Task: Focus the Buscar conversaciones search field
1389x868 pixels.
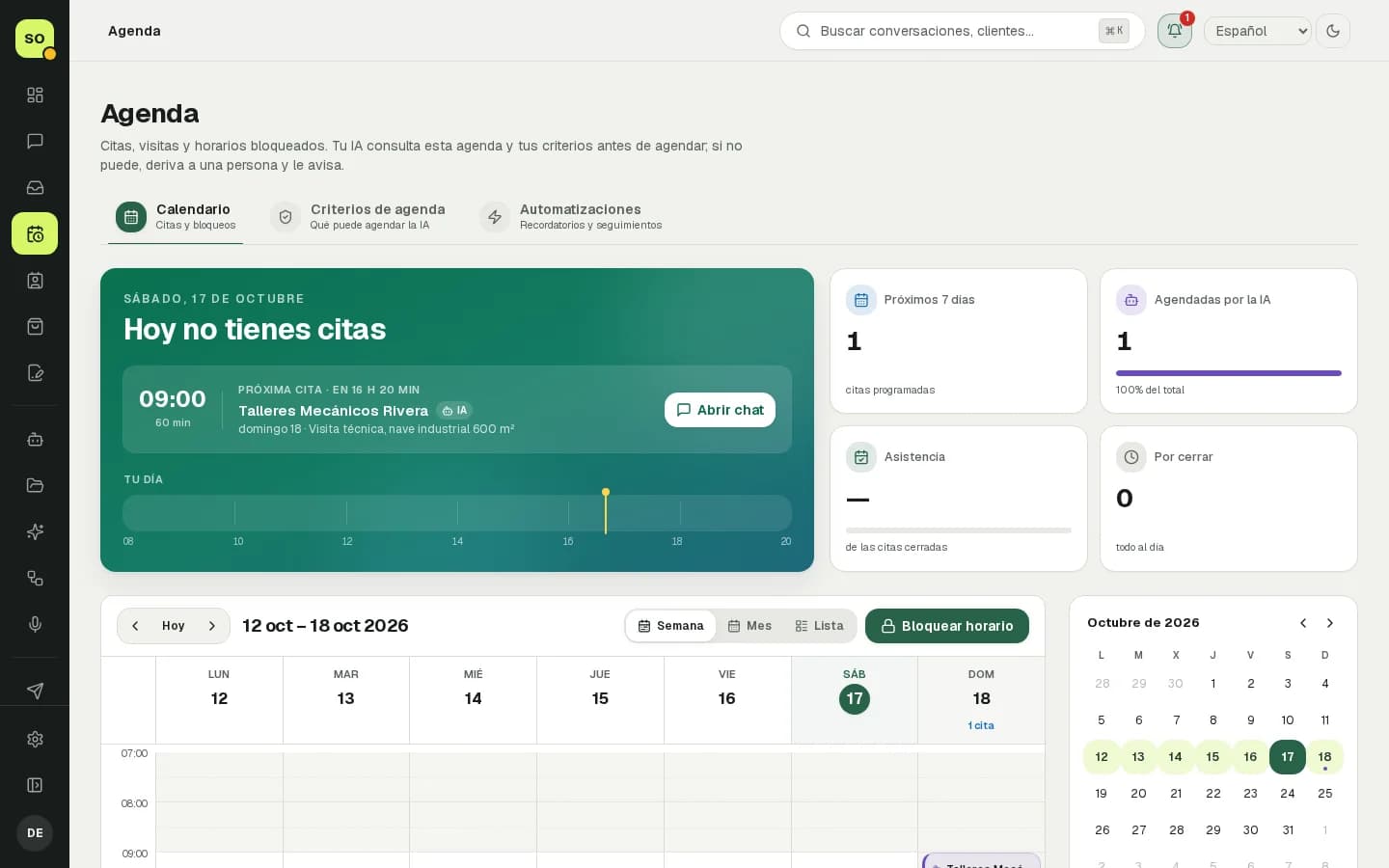Action: [962, 31]
